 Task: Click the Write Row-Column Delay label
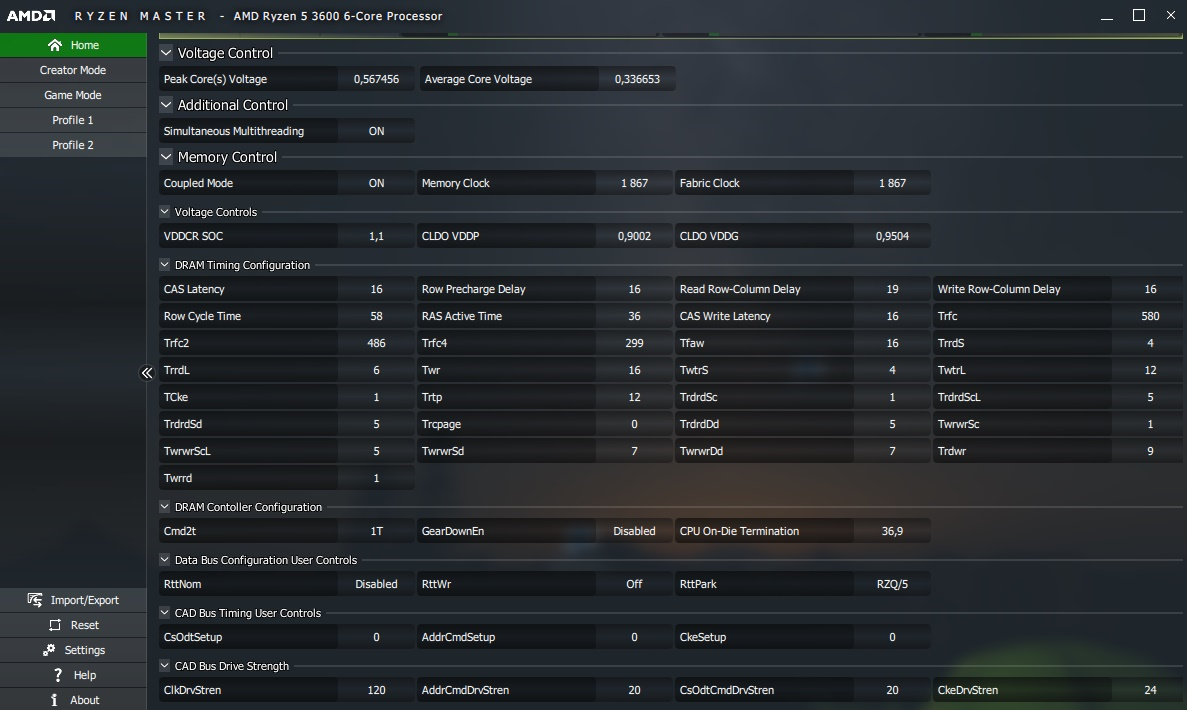pyautogui.click(x=999, y=289)
